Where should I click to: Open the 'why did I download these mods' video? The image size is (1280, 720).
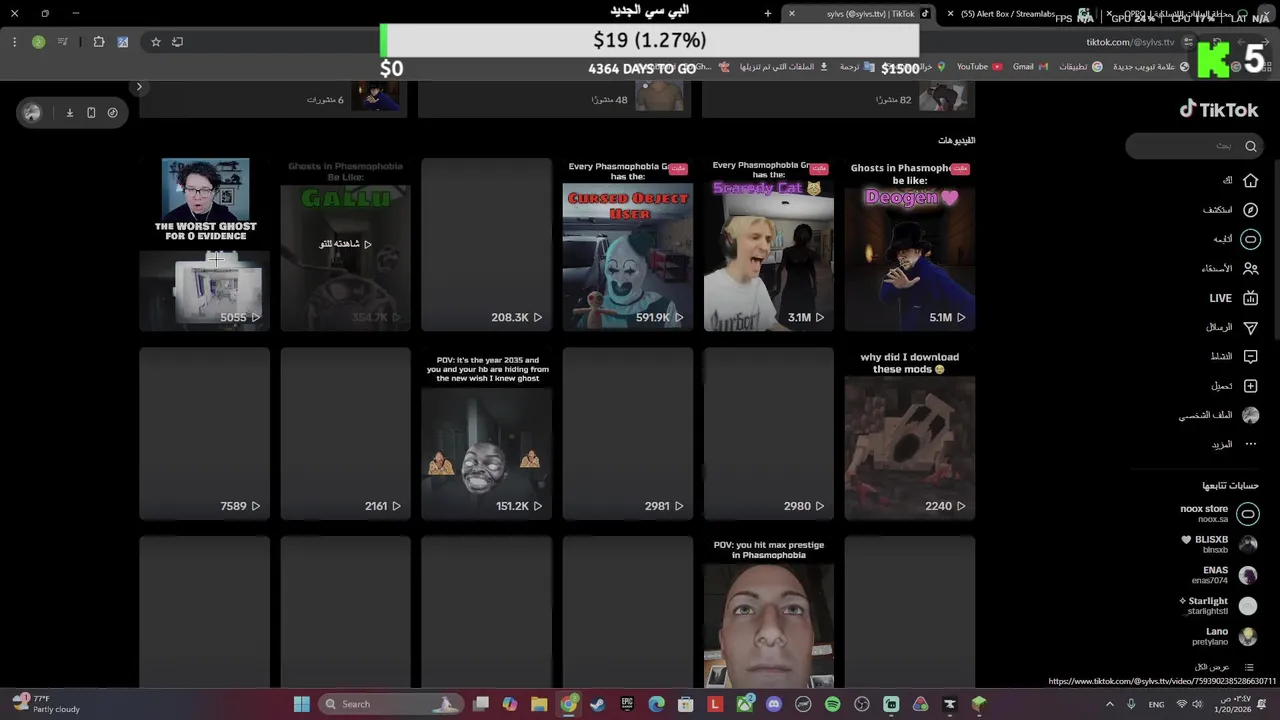tap(909, 433)
